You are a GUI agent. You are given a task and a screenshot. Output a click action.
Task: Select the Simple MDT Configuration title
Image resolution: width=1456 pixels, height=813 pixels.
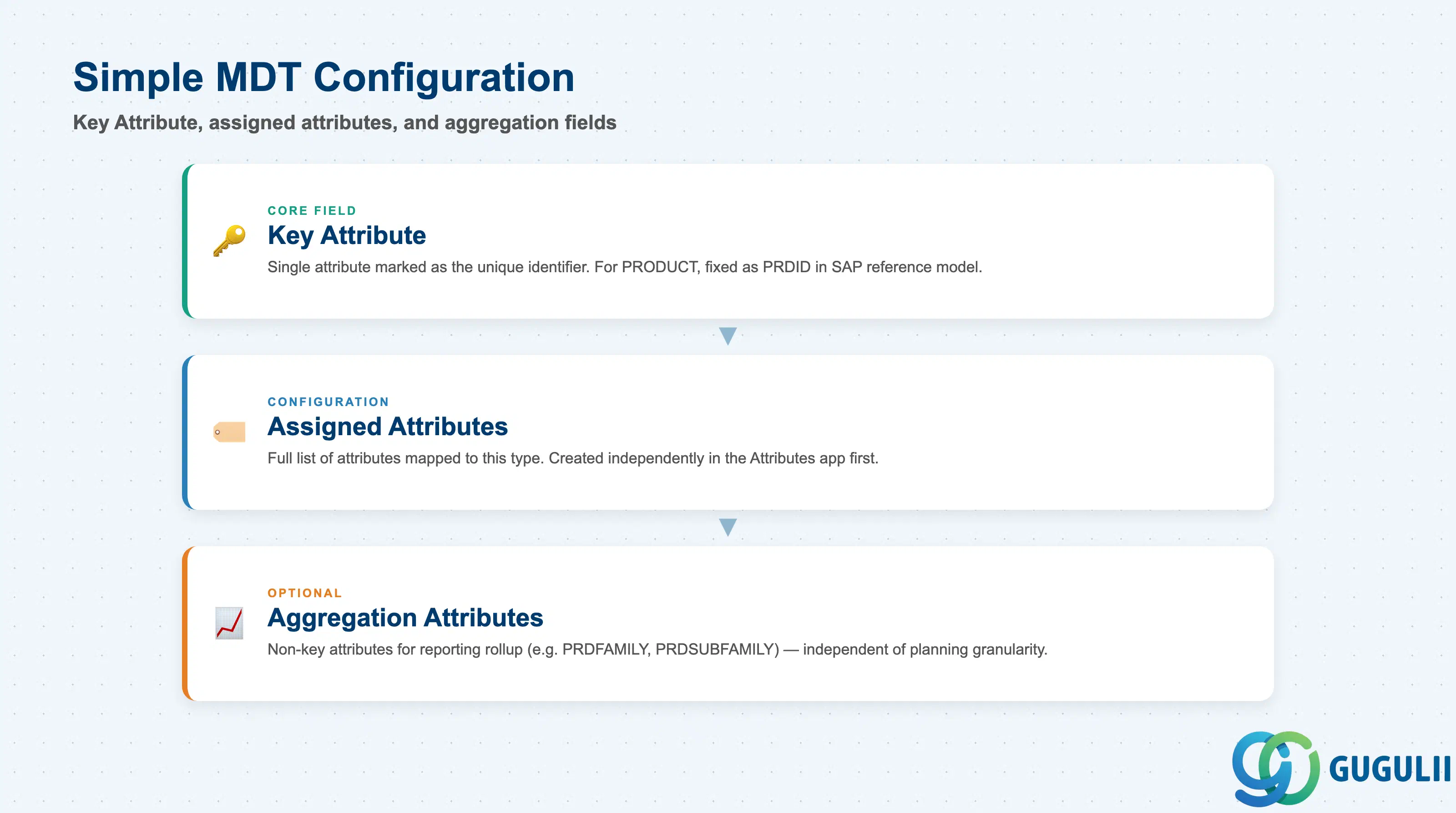324,77
